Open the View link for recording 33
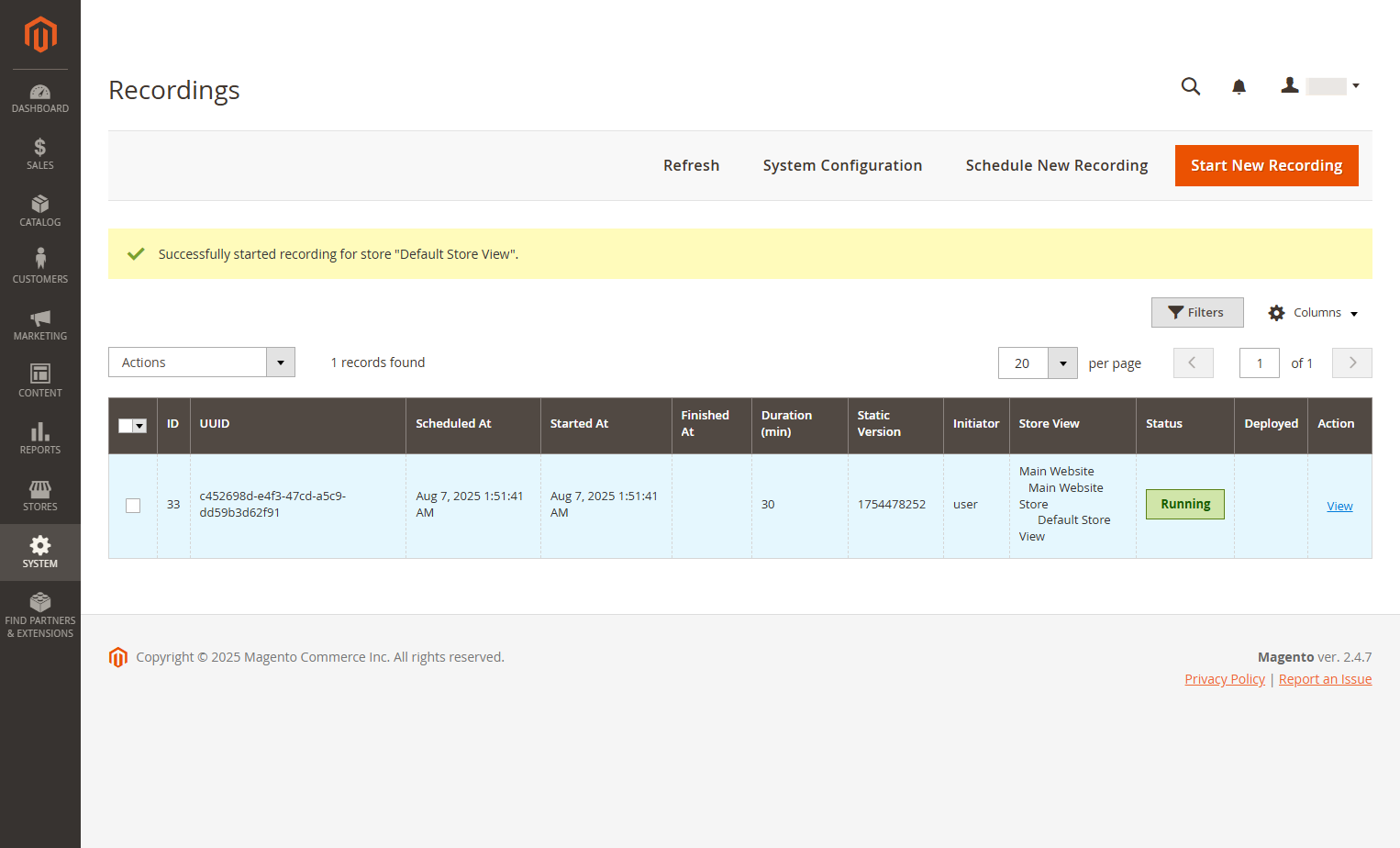The height and width of the screenshot is (848, 1400). [x=1339, y=507]
